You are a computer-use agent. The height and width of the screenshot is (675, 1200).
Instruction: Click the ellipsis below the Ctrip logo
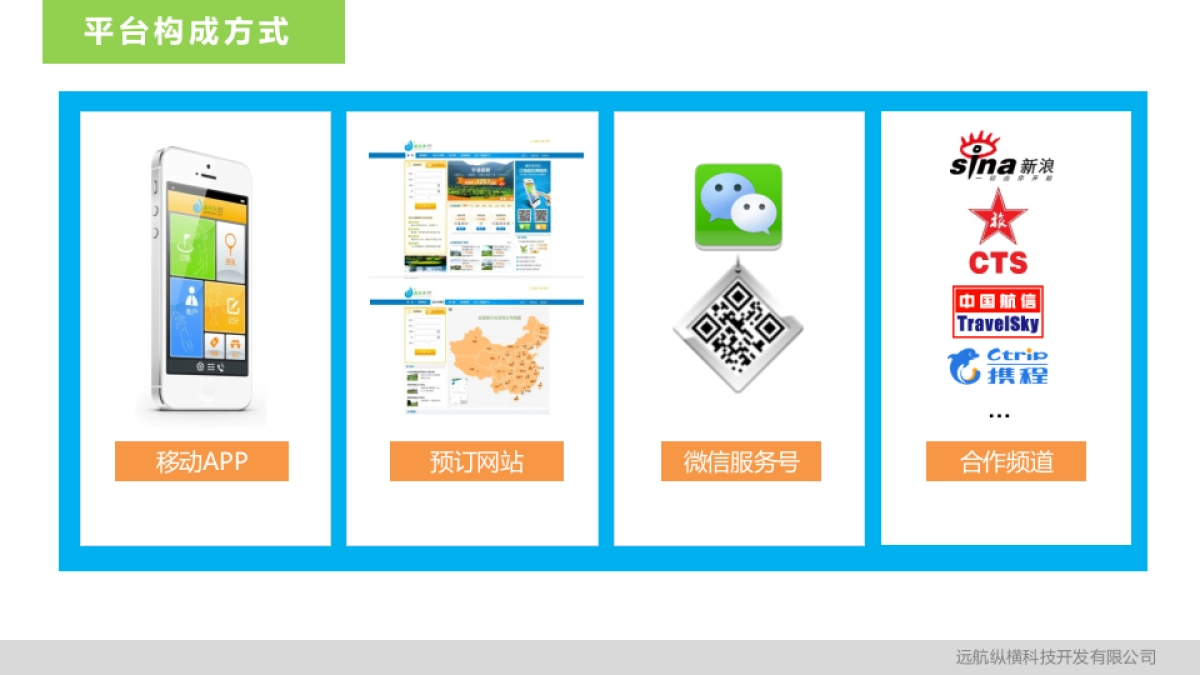pyautogui.click(x=998, y=415)
